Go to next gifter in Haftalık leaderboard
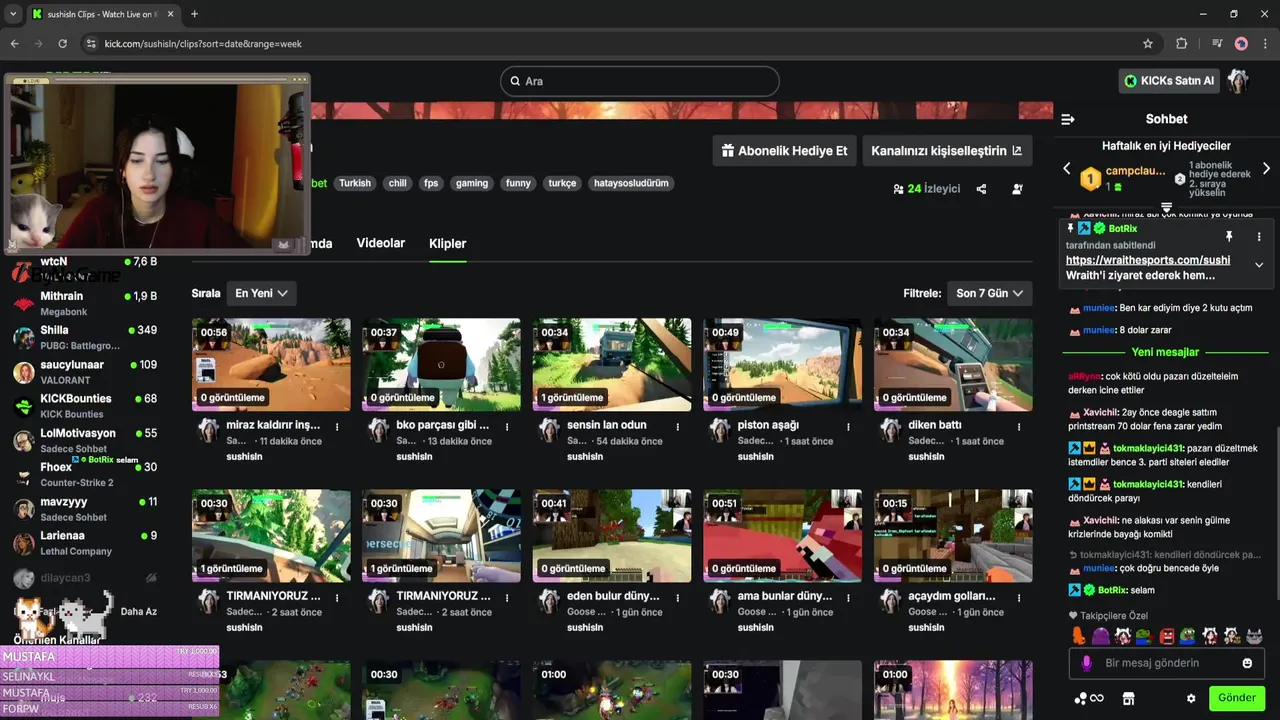 [x=1266, y=169]
